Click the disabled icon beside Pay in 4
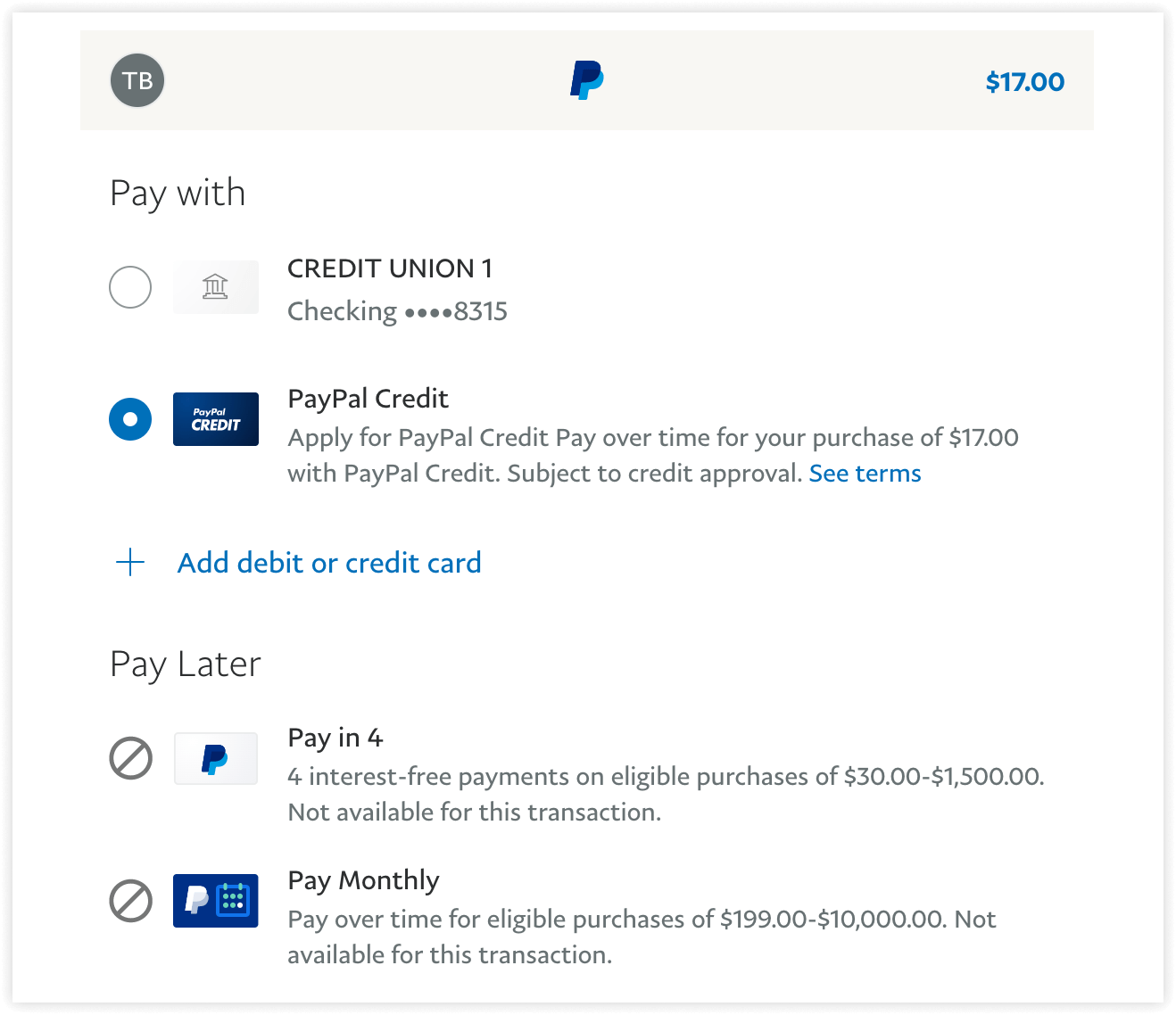 pyautogui.click(x=130, y=758)
